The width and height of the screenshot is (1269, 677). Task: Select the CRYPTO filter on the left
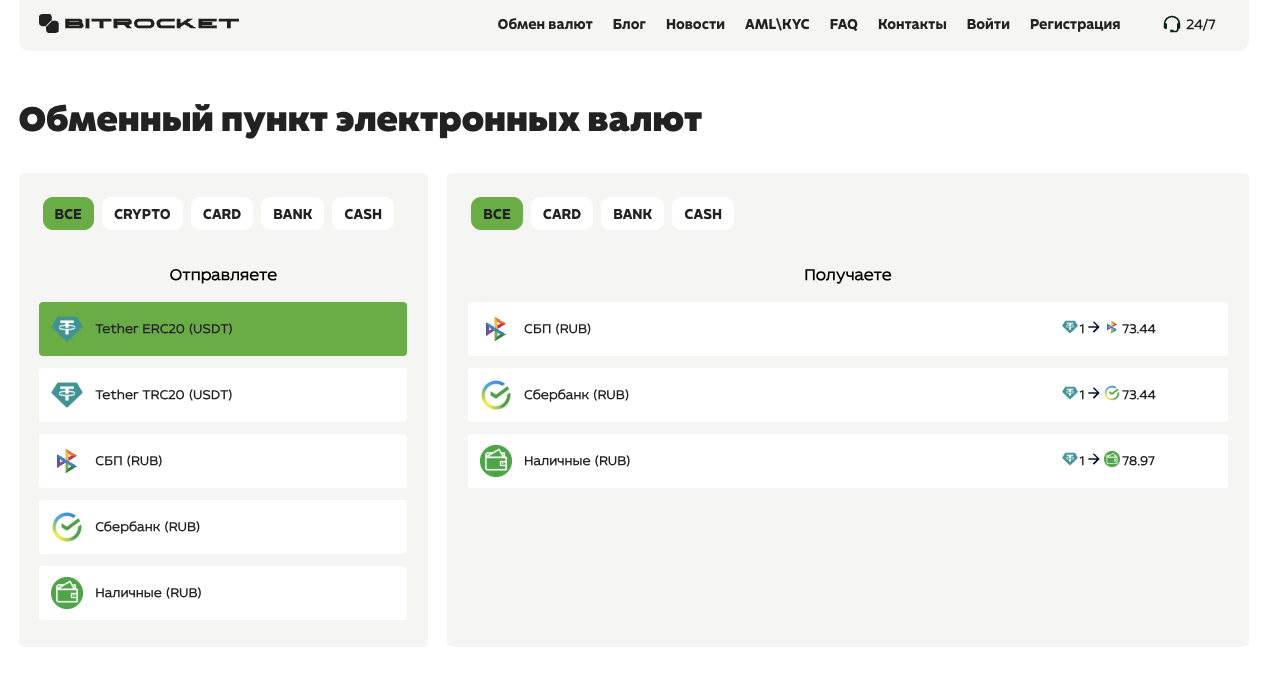142,213
